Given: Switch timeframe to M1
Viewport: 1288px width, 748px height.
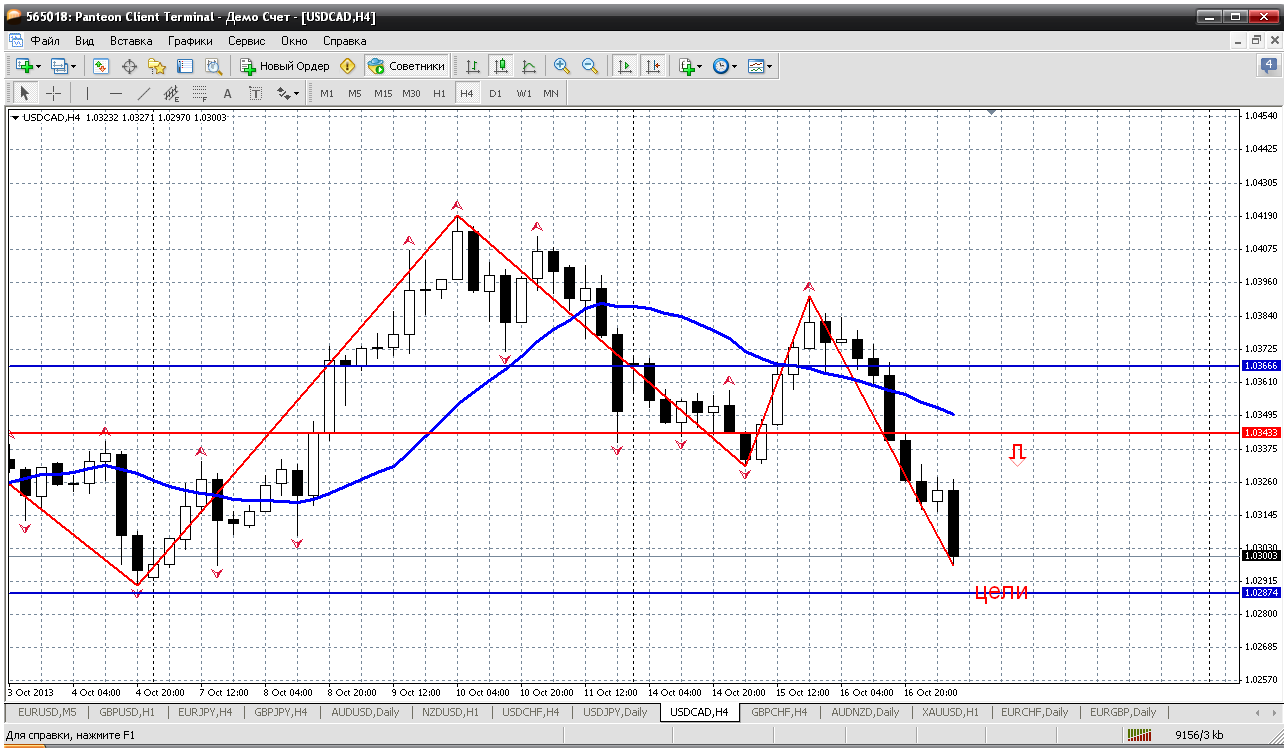Looking at the screenshot, I should pyautogui.click(x=327, y=93).
